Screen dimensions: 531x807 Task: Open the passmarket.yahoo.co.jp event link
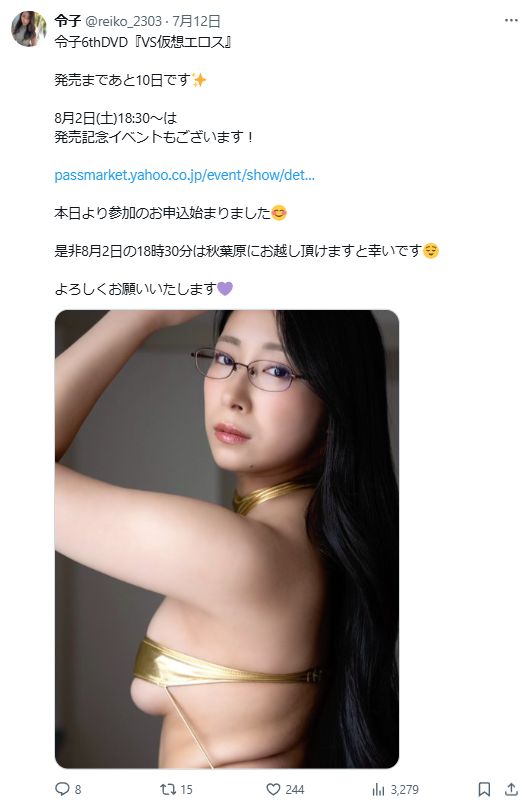(x=184, y=175)
